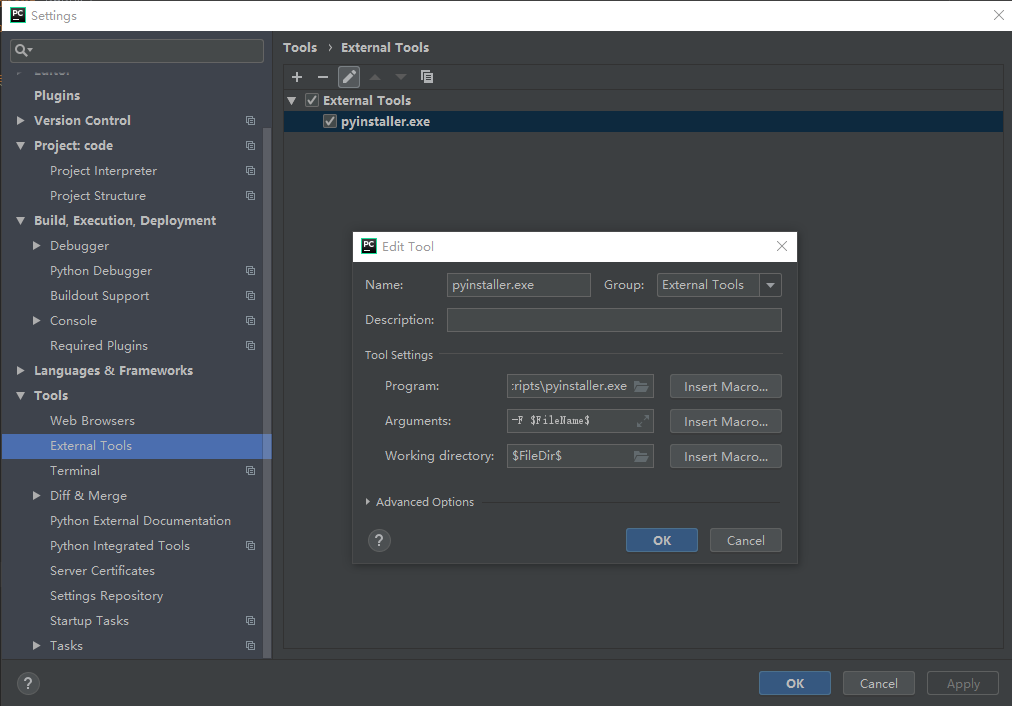Click the move up arrow icon

[x=375, y=77]
